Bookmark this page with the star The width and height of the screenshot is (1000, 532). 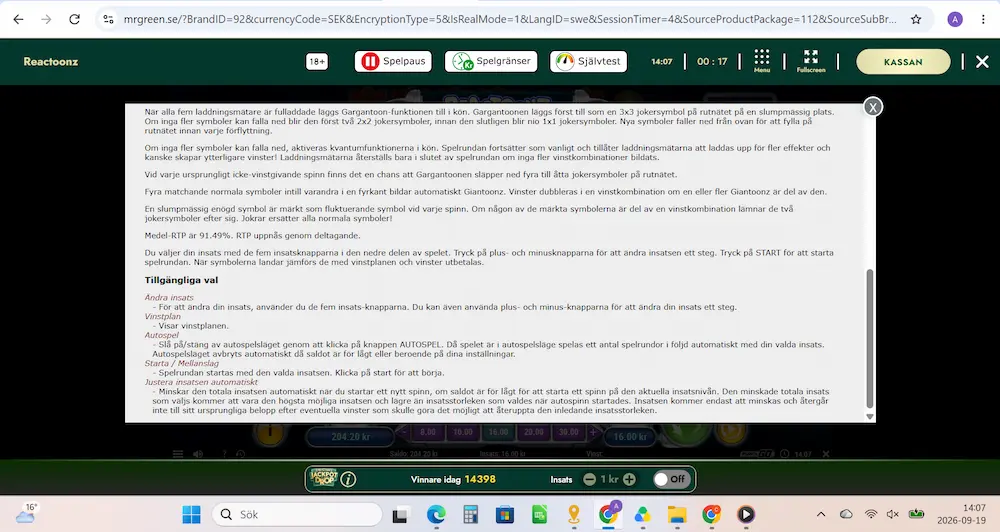tap(916, 19)
